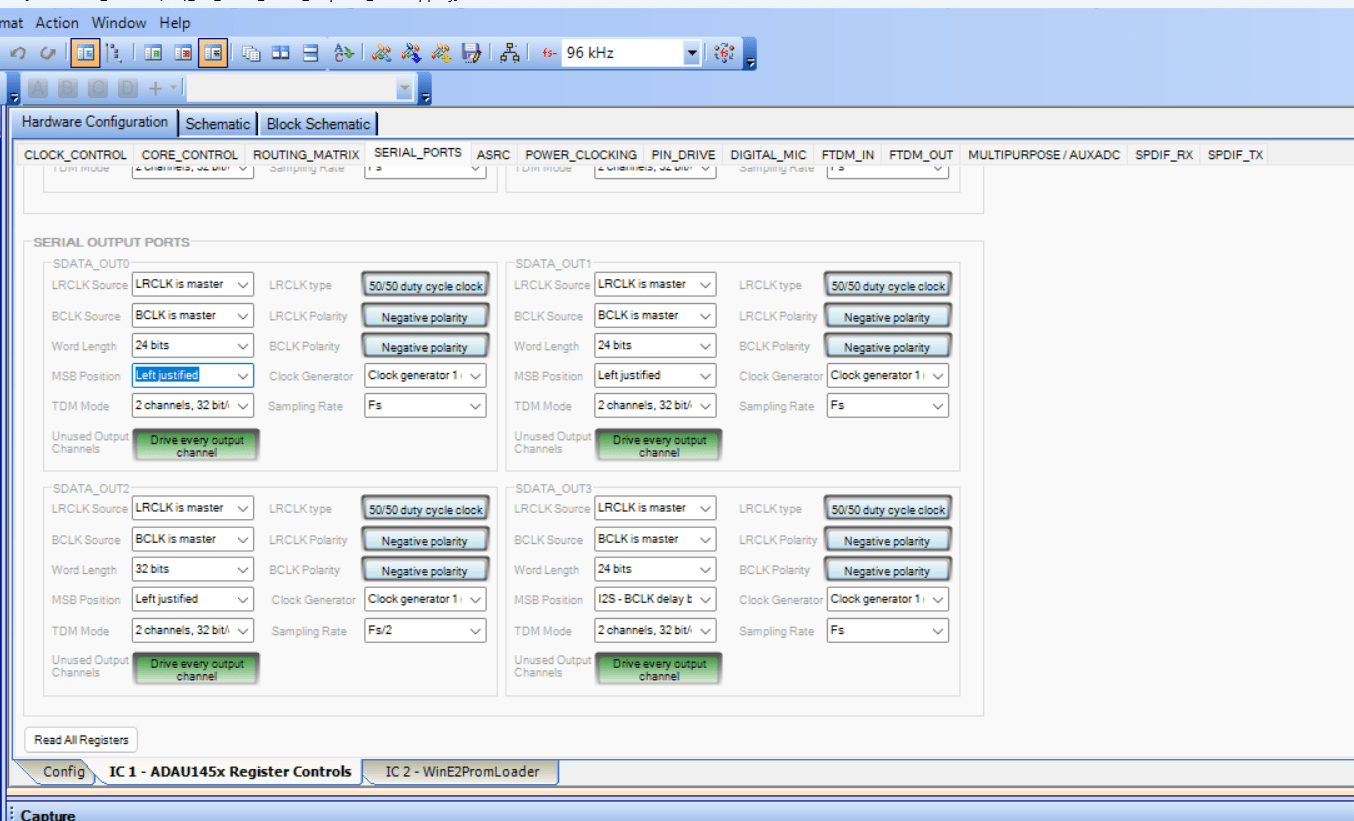Screen dimensions: 1354x821
Task: Click the disabled D preset button
Action: click(127, 88)
